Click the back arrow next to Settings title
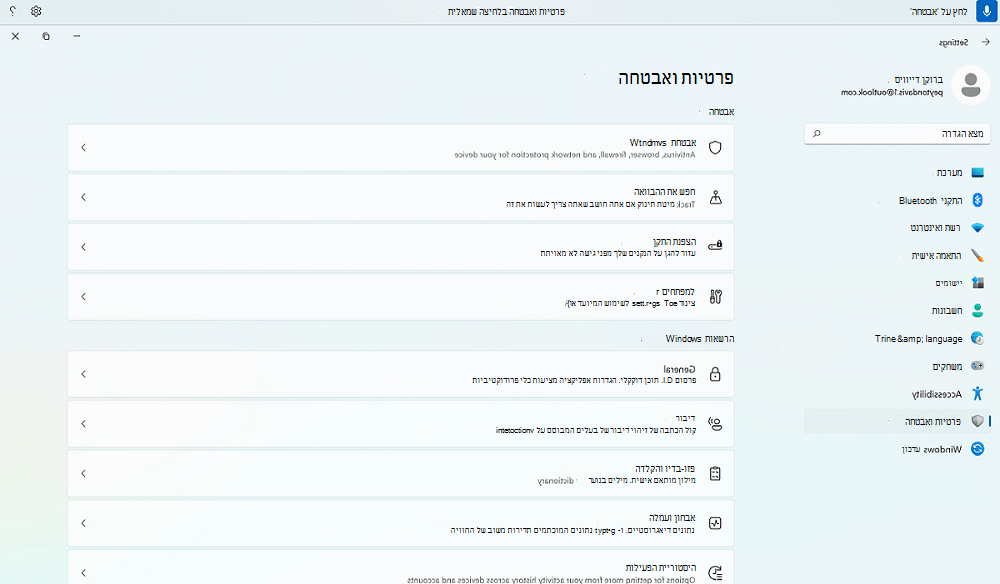1000x584 pixels. tap(985, 42)
